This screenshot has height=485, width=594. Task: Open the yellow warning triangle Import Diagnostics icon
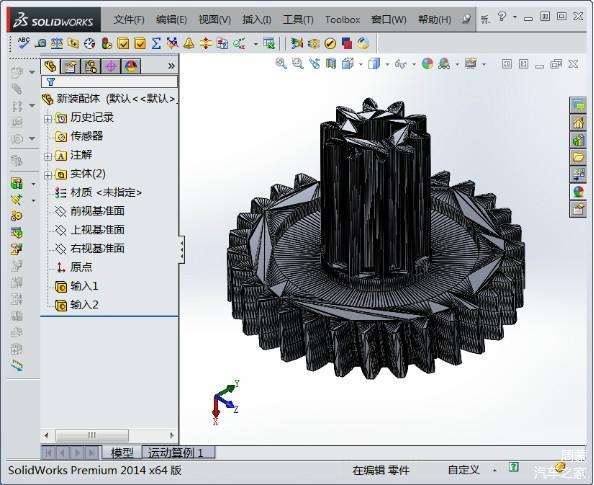coord(189,44)
